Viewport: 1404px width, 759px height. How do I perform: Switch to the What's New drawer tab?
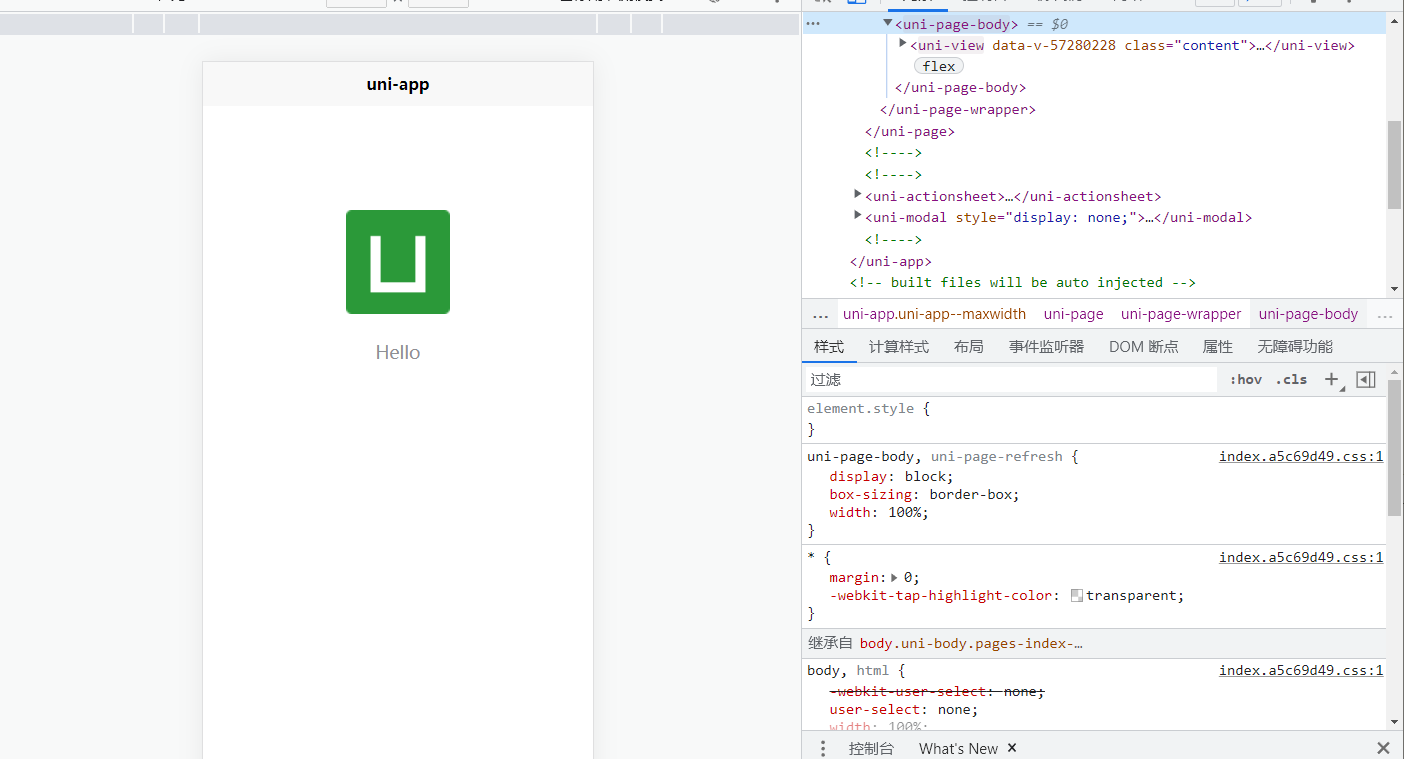[x=958, y=748]
